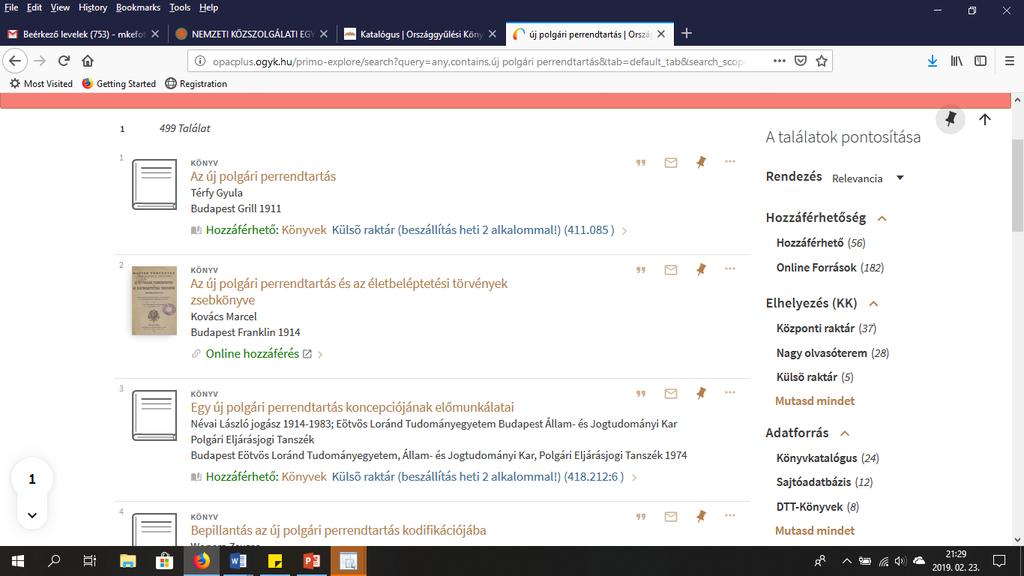Screen dimensions: 1024x576
Task: Open History menu
Action: point(93,7)
